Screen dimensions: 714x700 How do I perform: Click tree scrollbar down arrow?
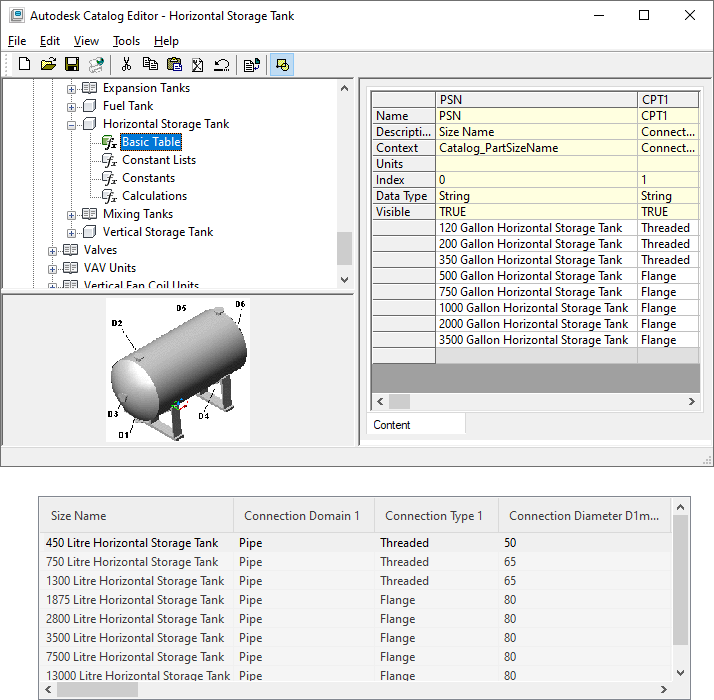click(x=345, y=280)
